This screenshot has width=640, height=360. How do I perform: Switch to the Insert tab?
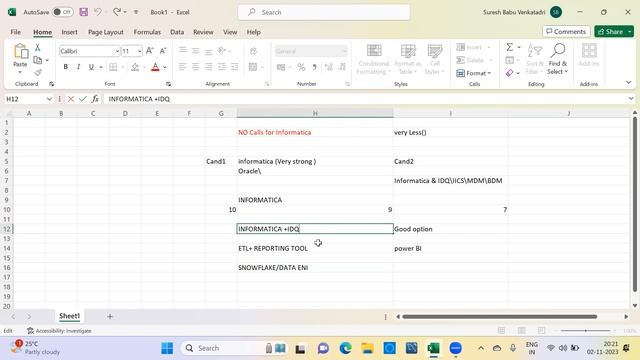click(69, 32)
